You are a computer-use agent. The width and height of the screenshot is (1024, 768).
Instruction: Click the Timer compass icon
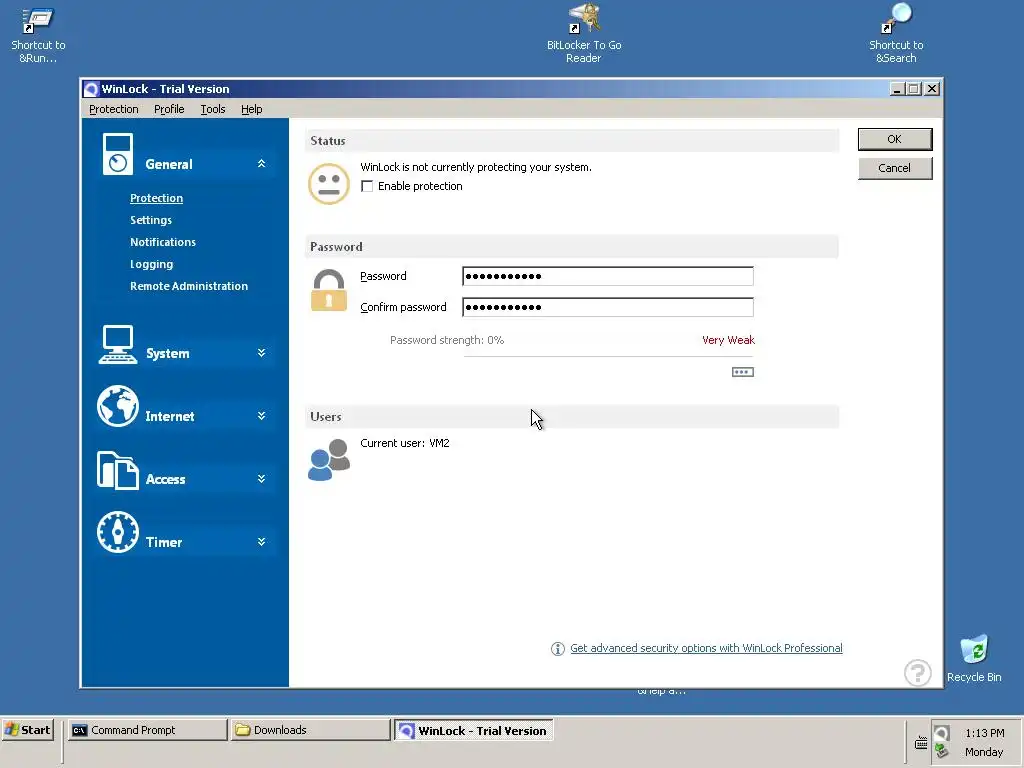(x=118, y=532)
